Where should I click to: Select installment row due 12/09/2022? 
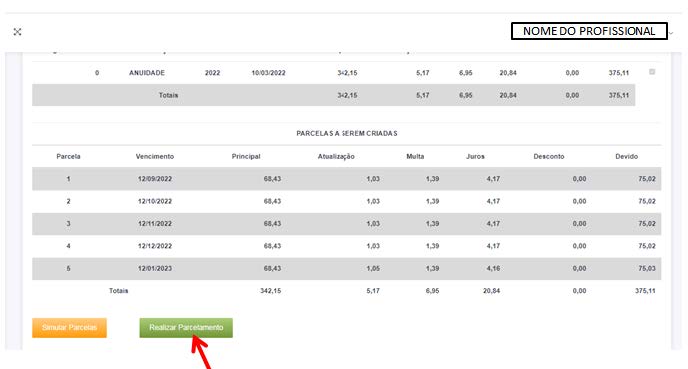coord(347,179)
